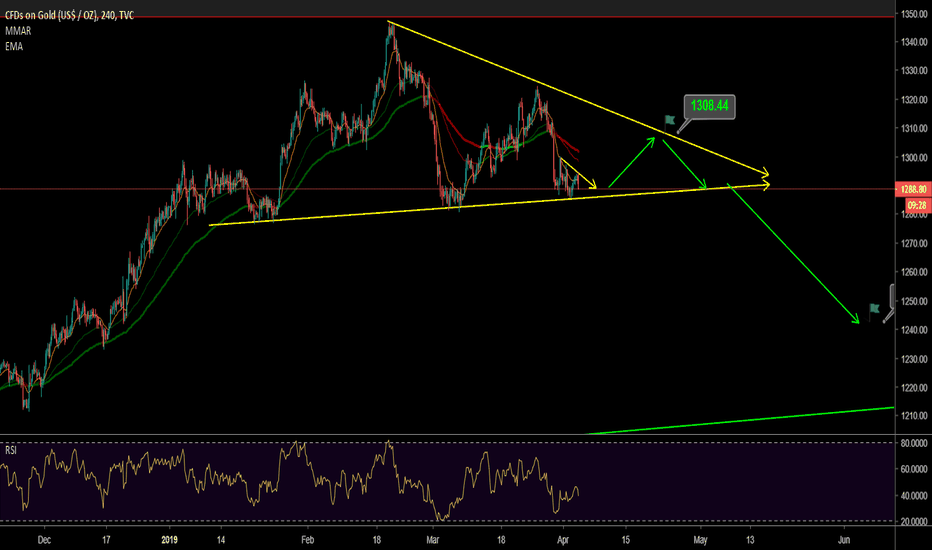Select the EMA indicator label
The height and width of the screenshot is (550, 932).
coord(14,46)
